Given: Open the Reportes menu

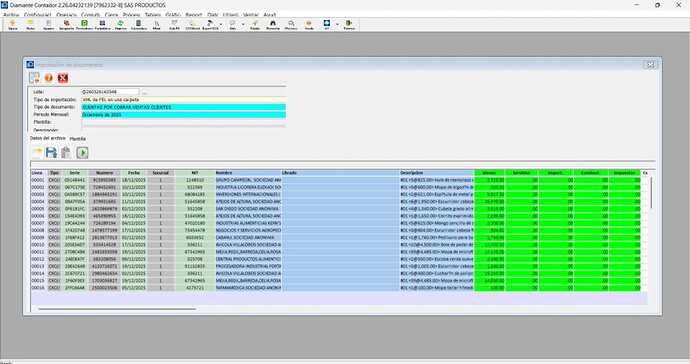Looking at the screenshot, I should click(194, 15).
